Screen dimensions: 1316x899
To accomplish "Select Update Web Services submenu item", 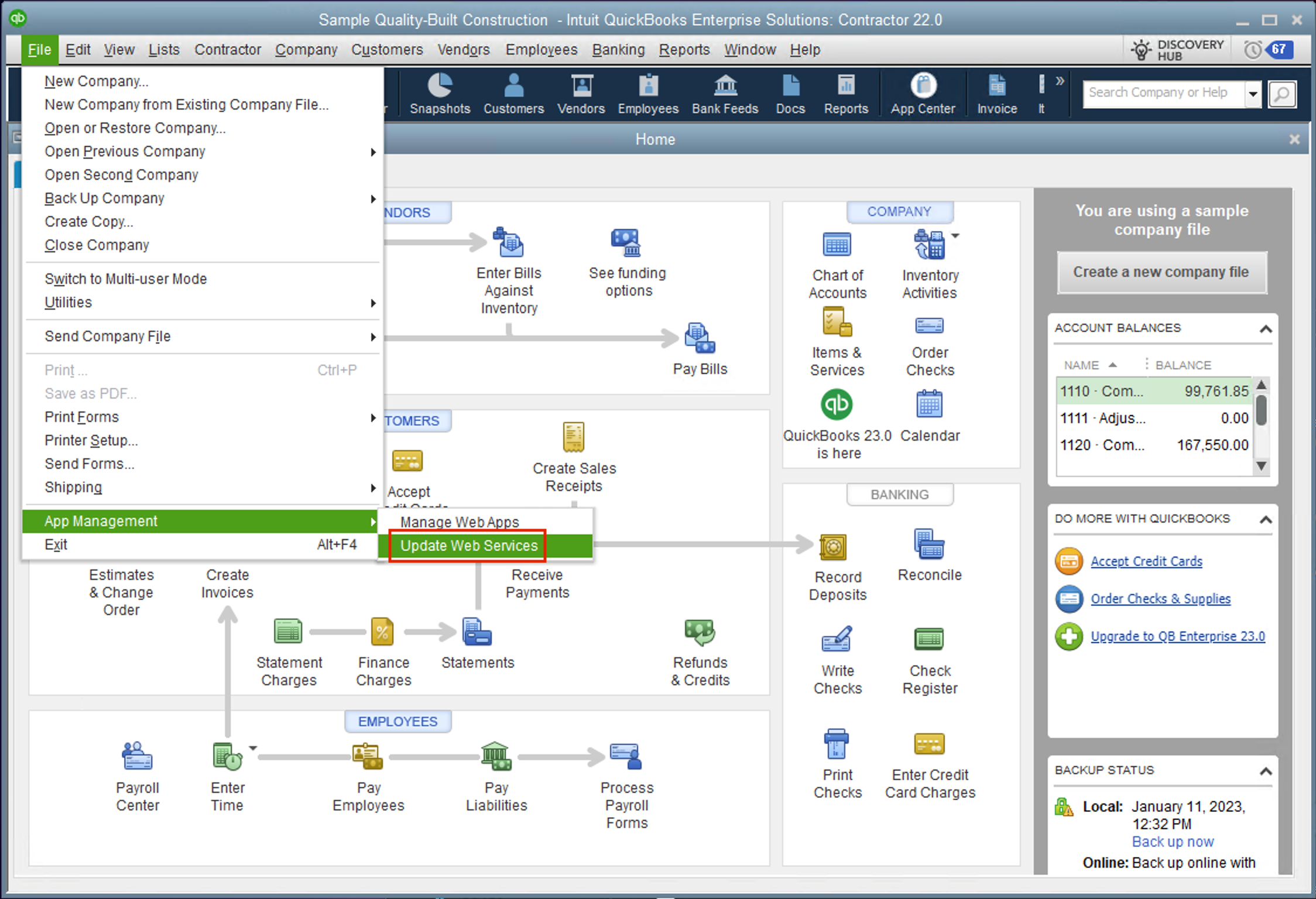I will coord(468,545).
